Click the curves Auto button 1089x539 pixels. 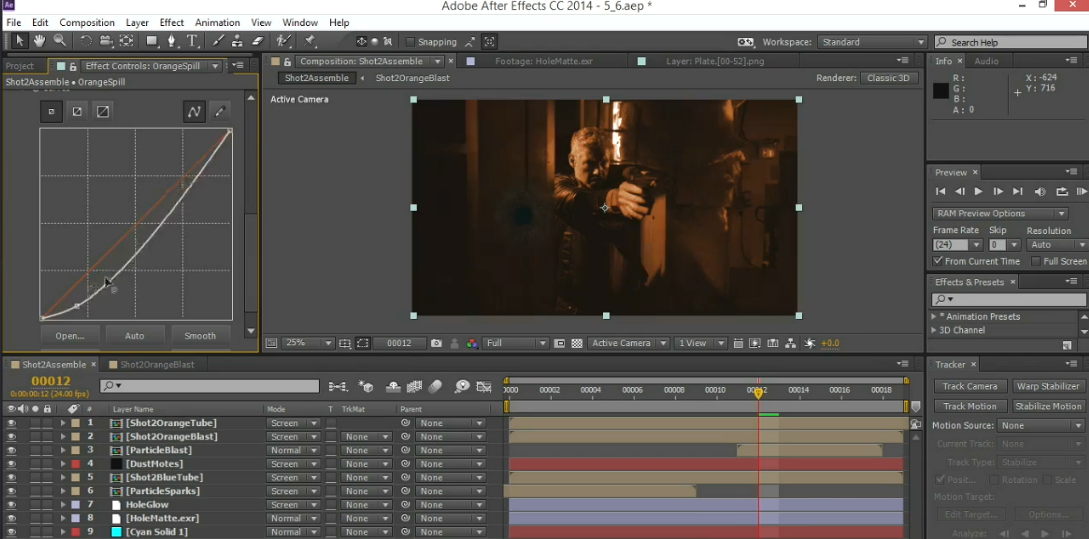(x=135, y=335)
